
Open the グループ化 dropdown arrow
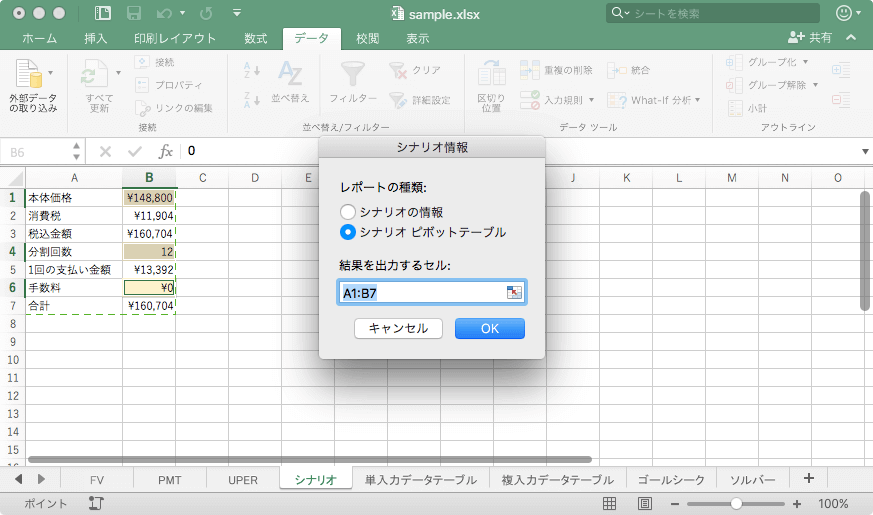(806, 62)
